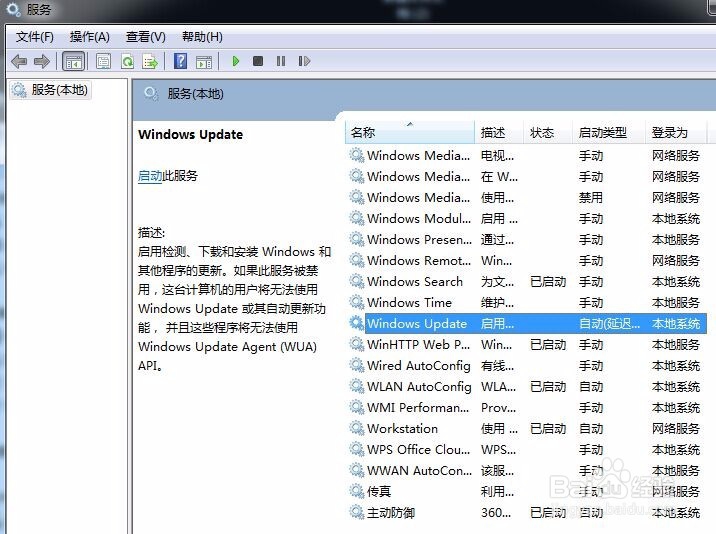The width and height of the screenshot is (716, 534).
Task: Select the 主动防御 service row
Action: [x=526, y=513]
